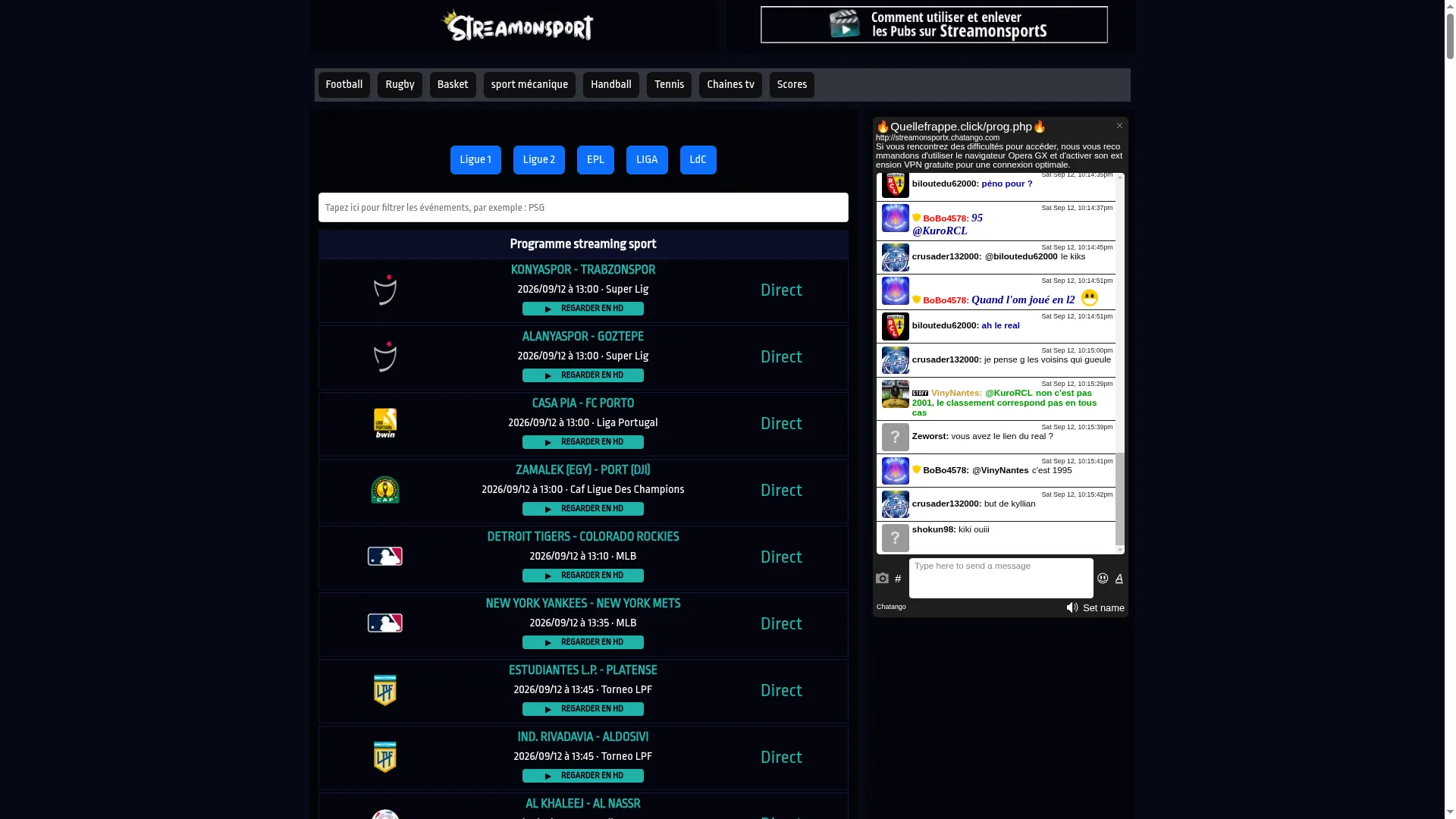
Task: Click the LPF logo beside Ind. Rivadavia match
Action: click(x=385, y=757)
